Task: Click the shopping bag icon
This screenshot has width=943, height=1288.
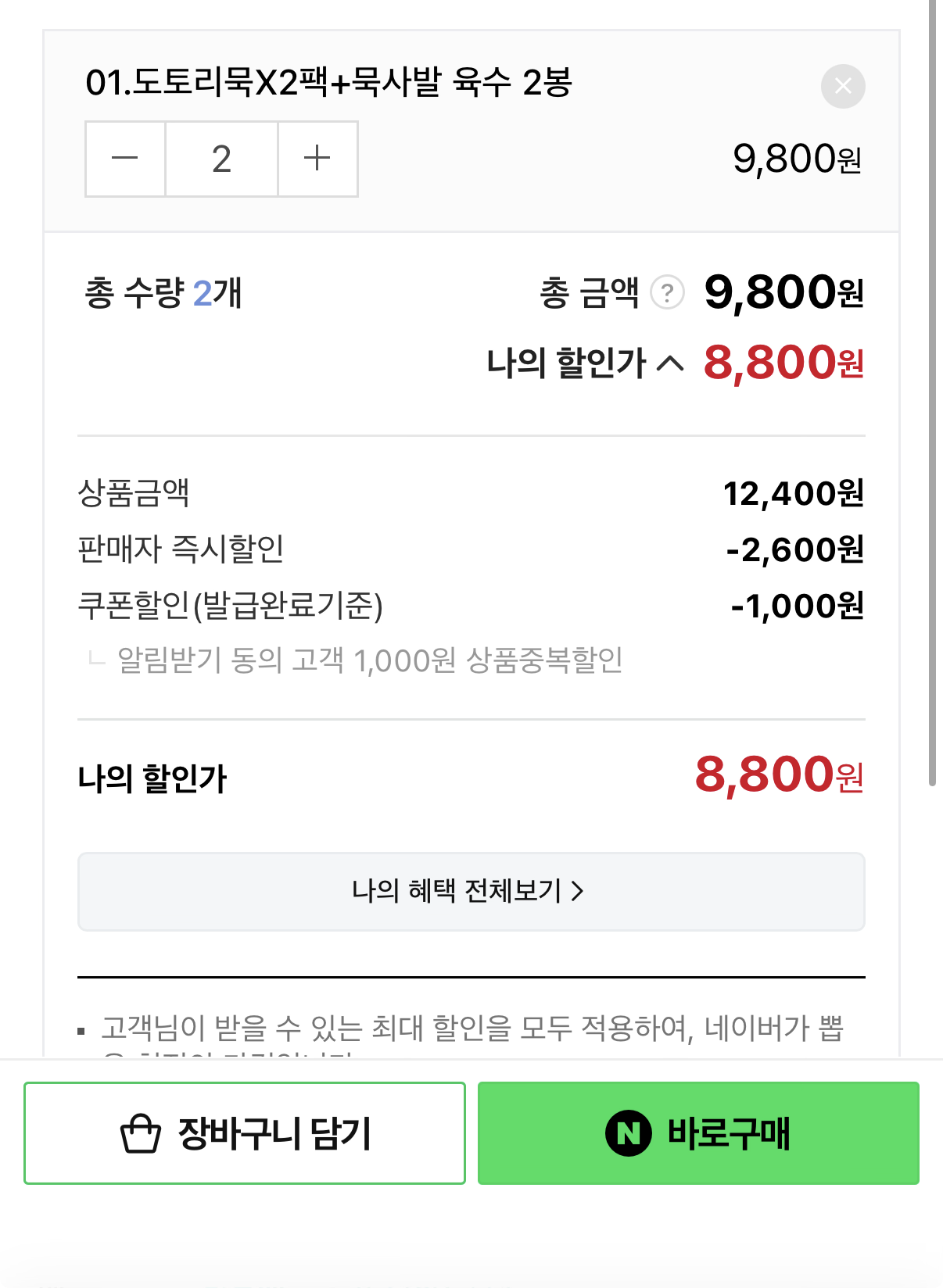Action: 141,1134
